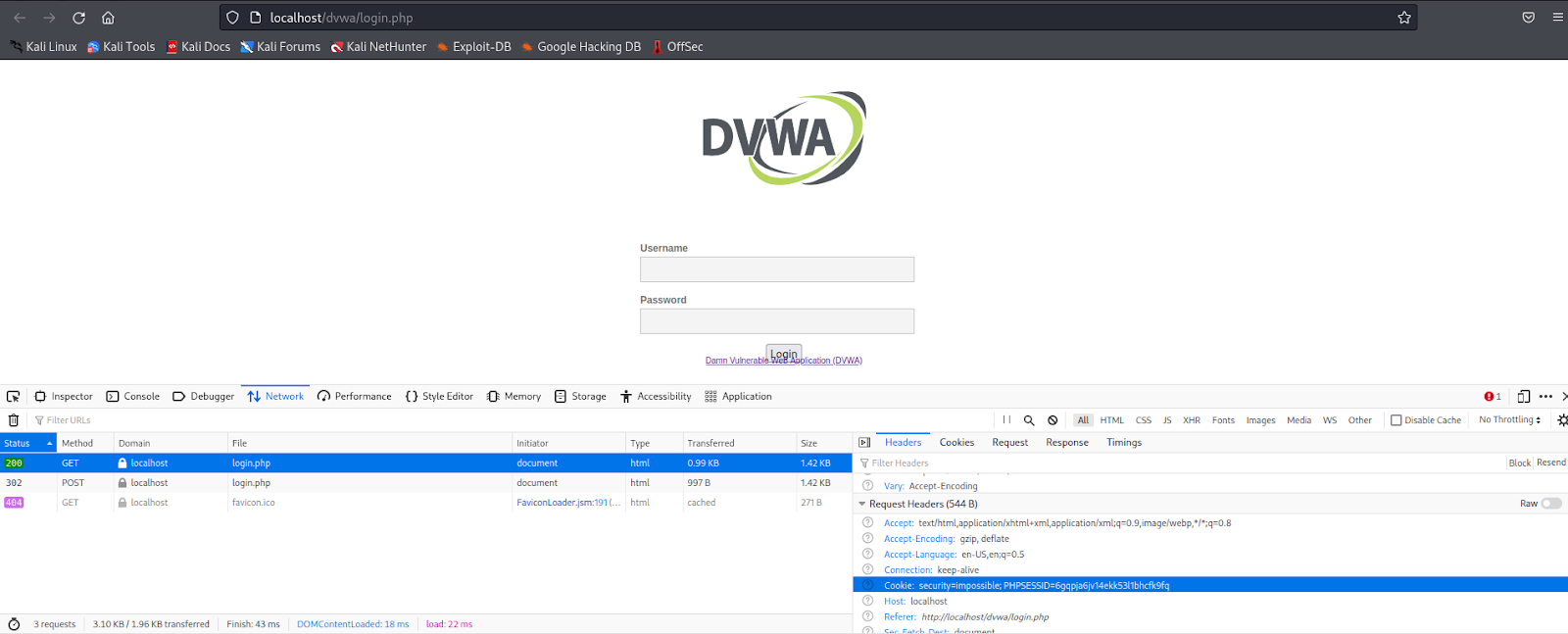Start performance analysis stopwatch icon
This screenshot has height=634, width=1568.
pos(14,624)
